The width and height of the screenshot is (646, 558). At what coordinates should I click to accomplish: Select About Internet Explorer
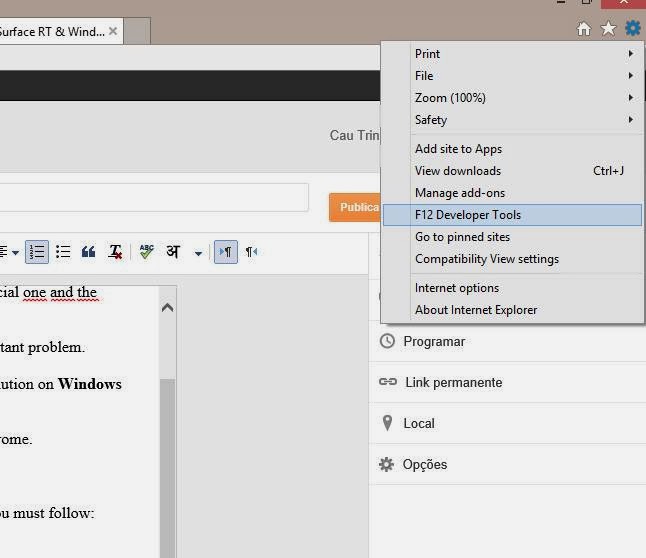click(x=512, y=310)
